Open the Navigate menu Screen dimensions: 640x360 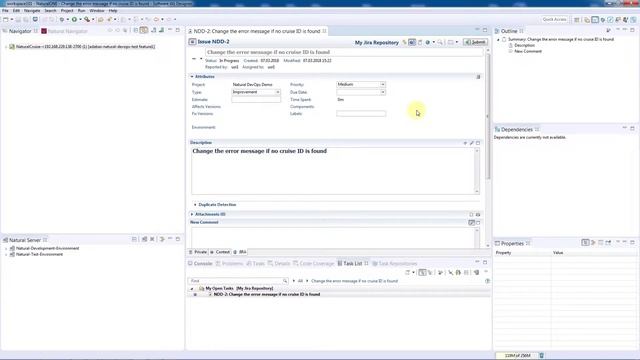point(32,11)
